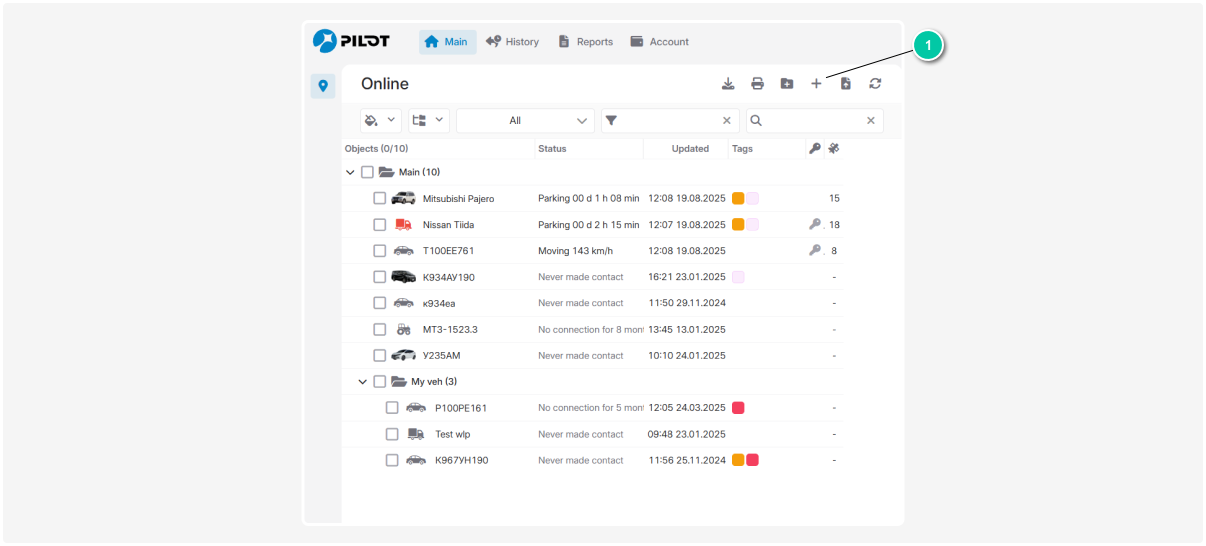1206x546 pixels.
Task: Switch to the History tab
Action: coord(512,42)
